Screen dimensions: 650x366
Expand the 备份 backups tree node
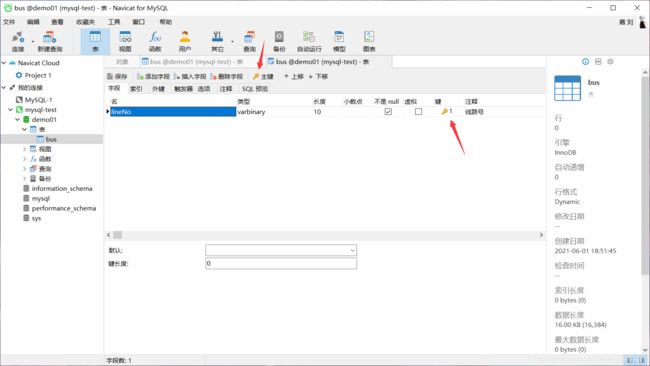pos(24,179)
